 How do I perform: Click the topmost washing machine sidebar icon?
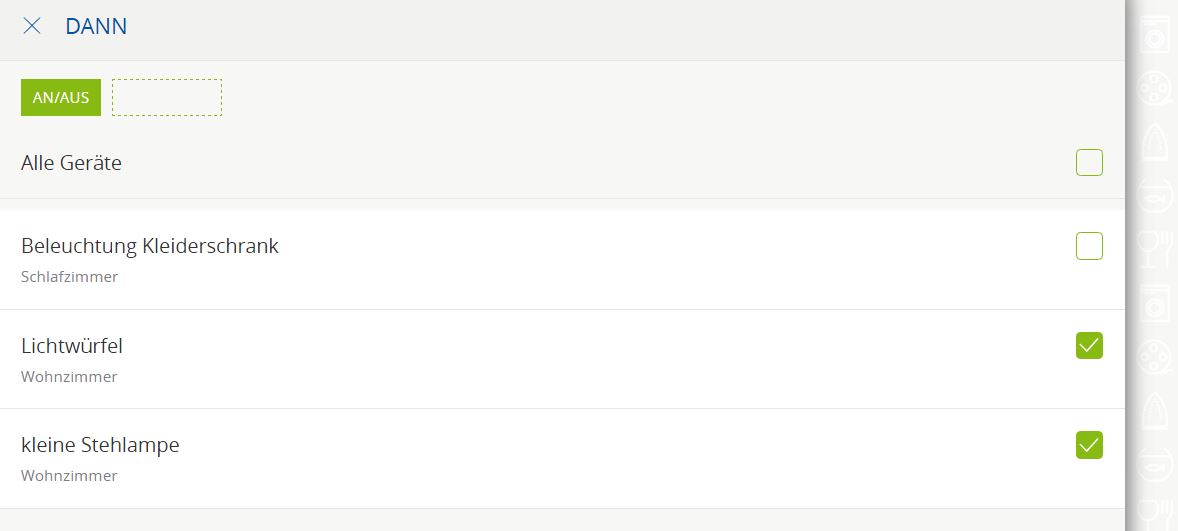(1155, 35)
